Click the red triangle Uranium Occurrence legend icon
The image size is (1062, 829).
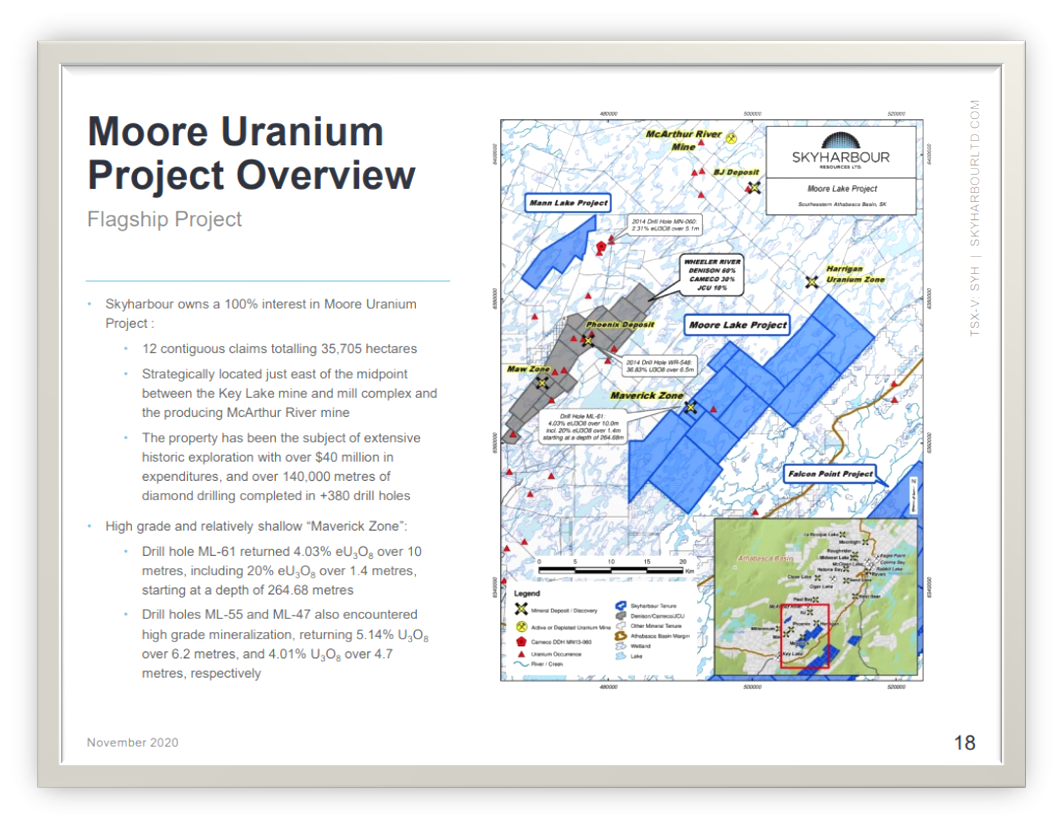pyautogui.click(x=522, y=654)
